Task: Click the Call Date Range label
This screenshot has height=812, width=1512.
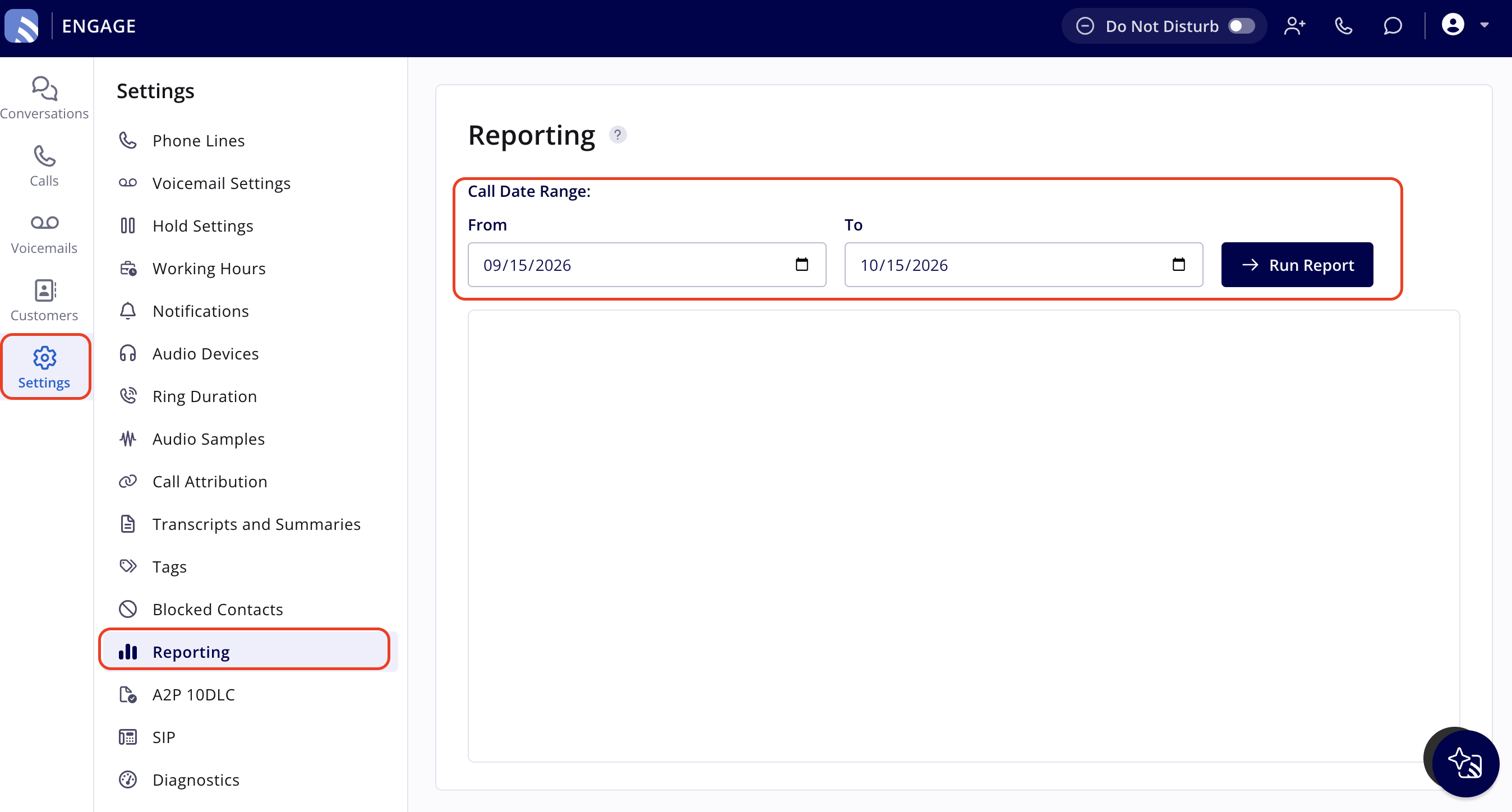Action: (529, 191)
